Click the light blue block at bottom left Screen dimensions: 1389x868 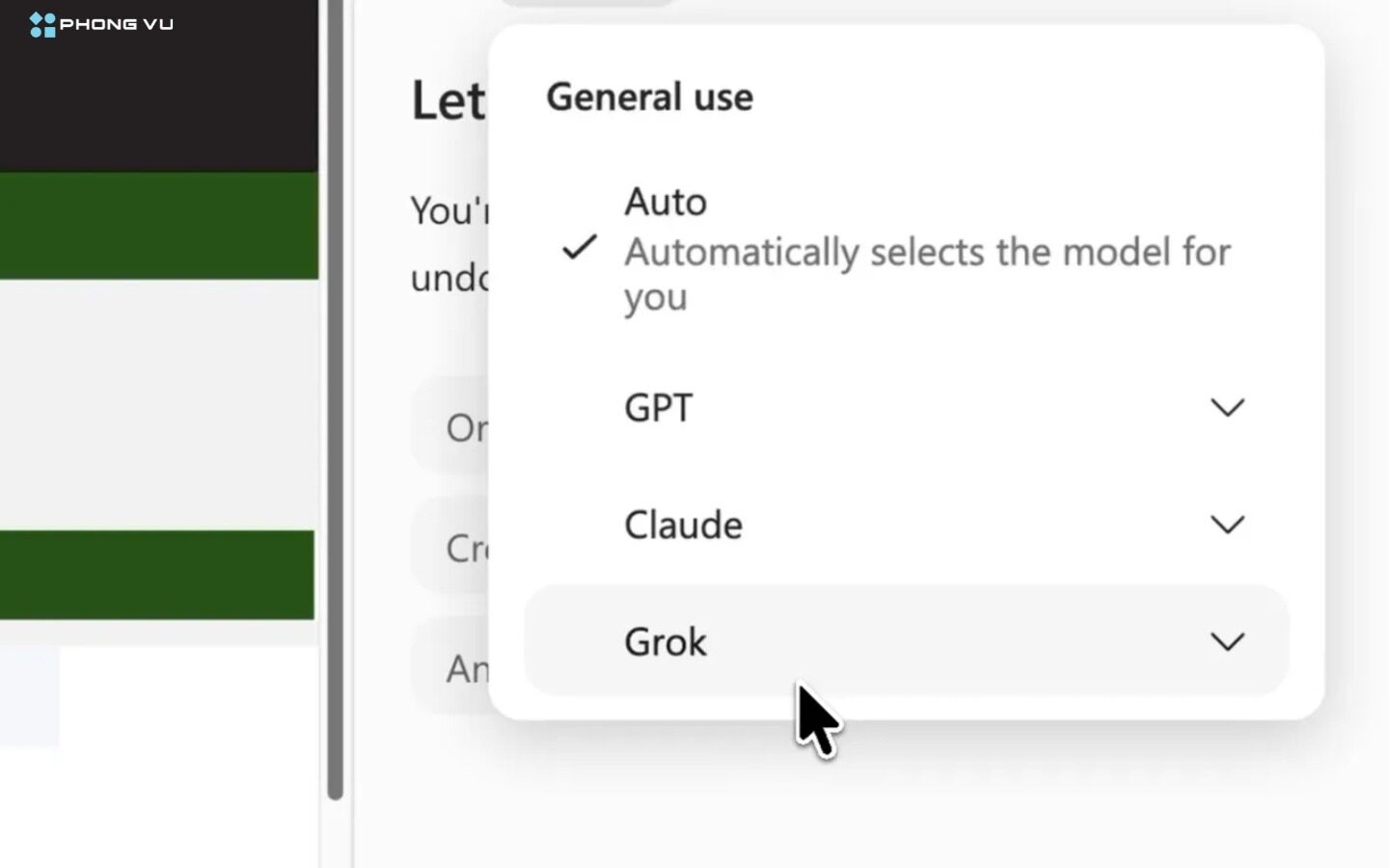[x=29, y=696]
